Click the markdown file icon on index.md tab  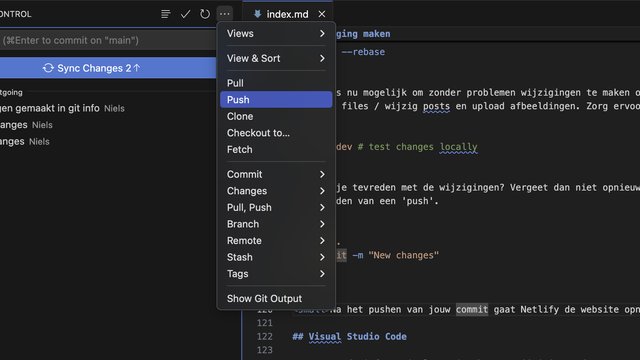click(257, 14)
